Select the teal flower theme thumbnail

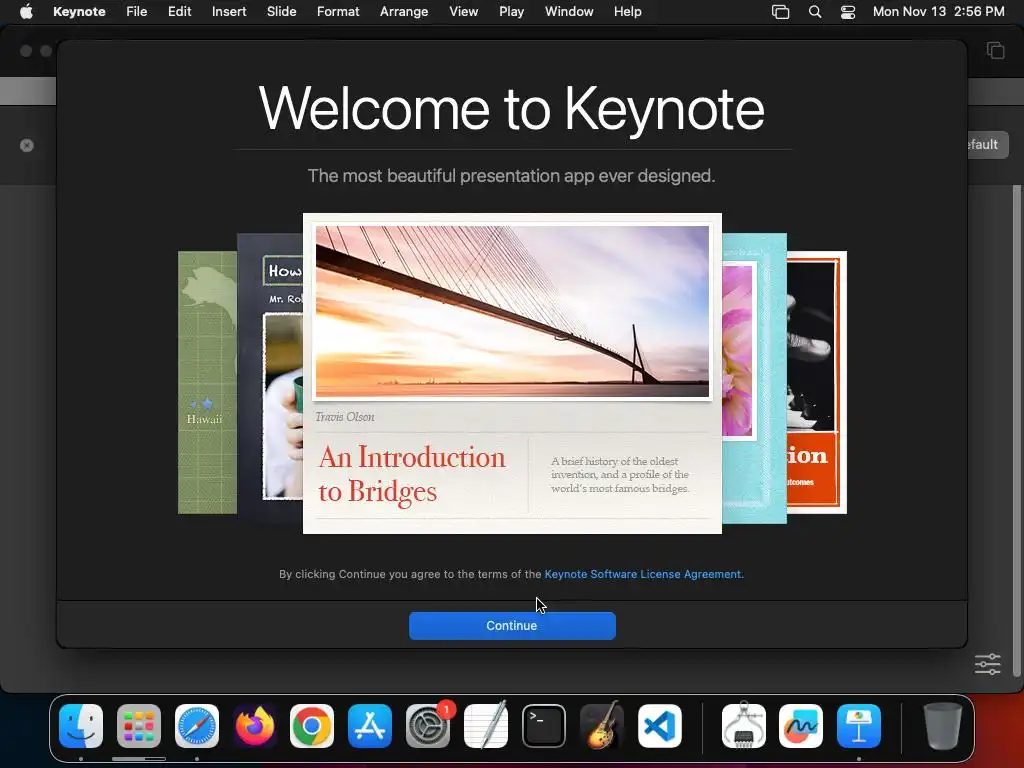point(754,379)
